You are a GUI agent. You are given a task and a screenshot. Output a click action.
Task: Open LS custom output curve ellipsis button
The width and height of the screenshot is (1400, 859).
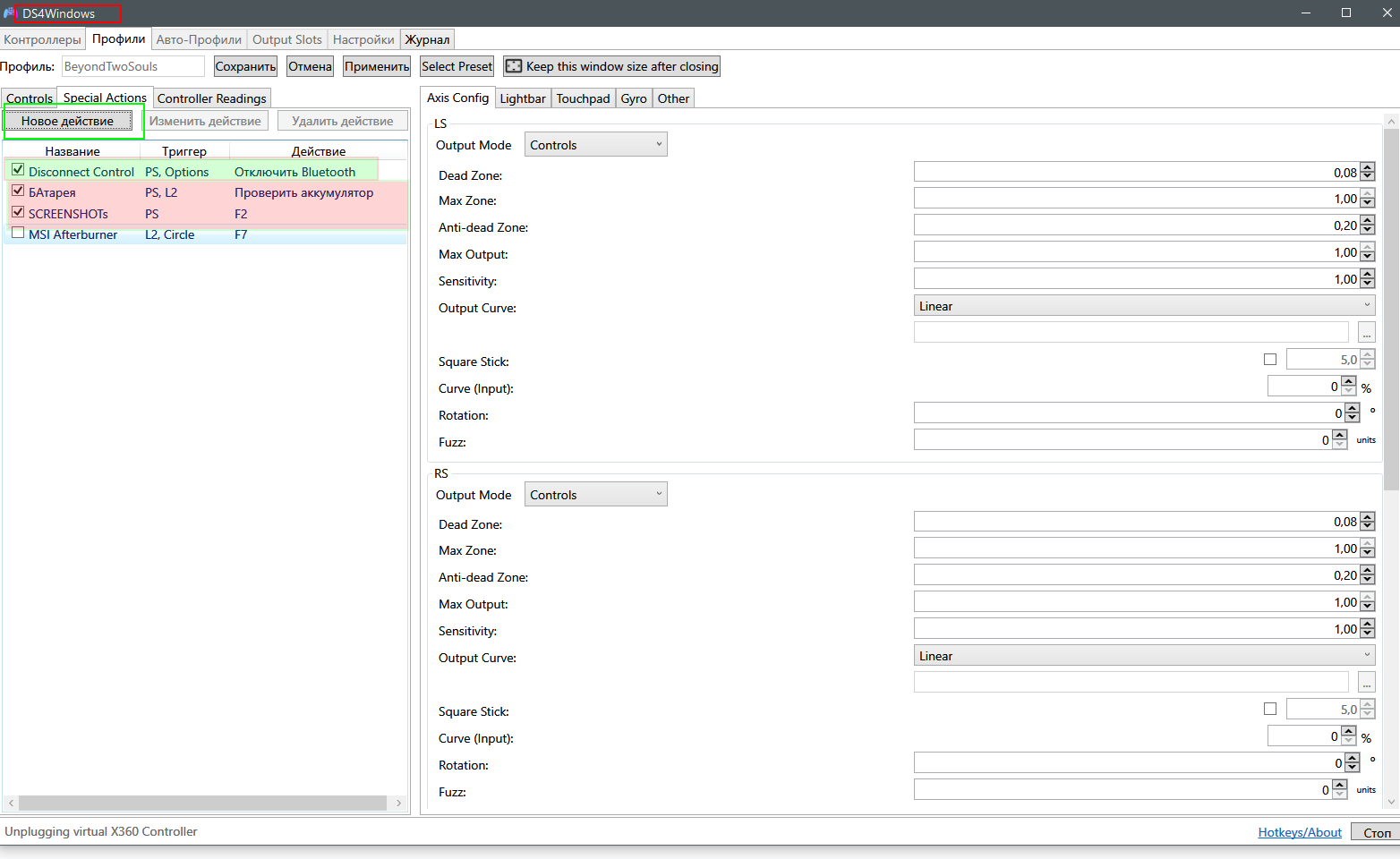click(x=1366, y=333)
